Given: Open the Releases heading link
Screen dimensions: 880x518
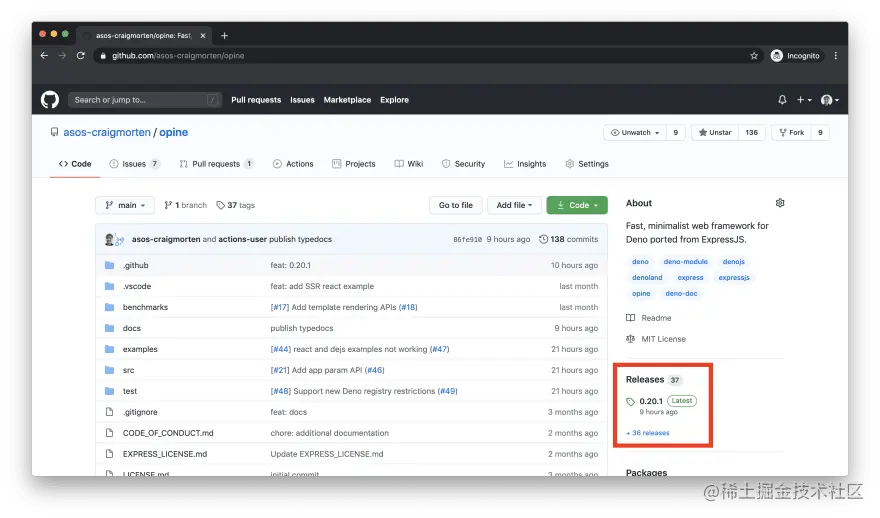Looking at the screenshot, I should [645, 380].
